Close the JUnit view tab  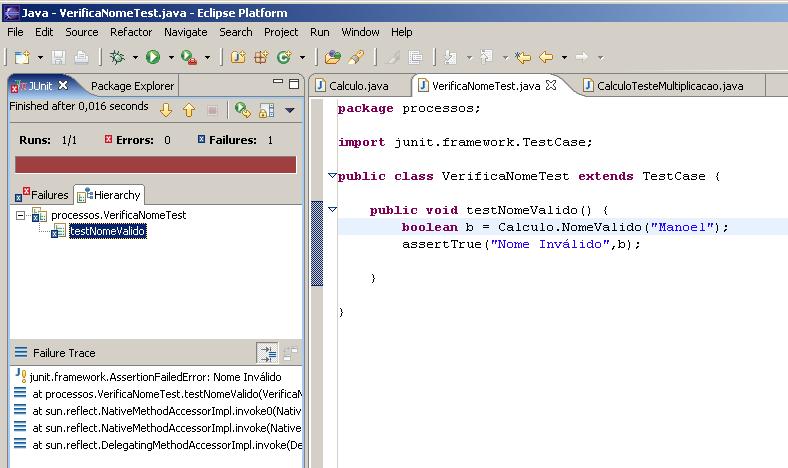pos(63,85)
